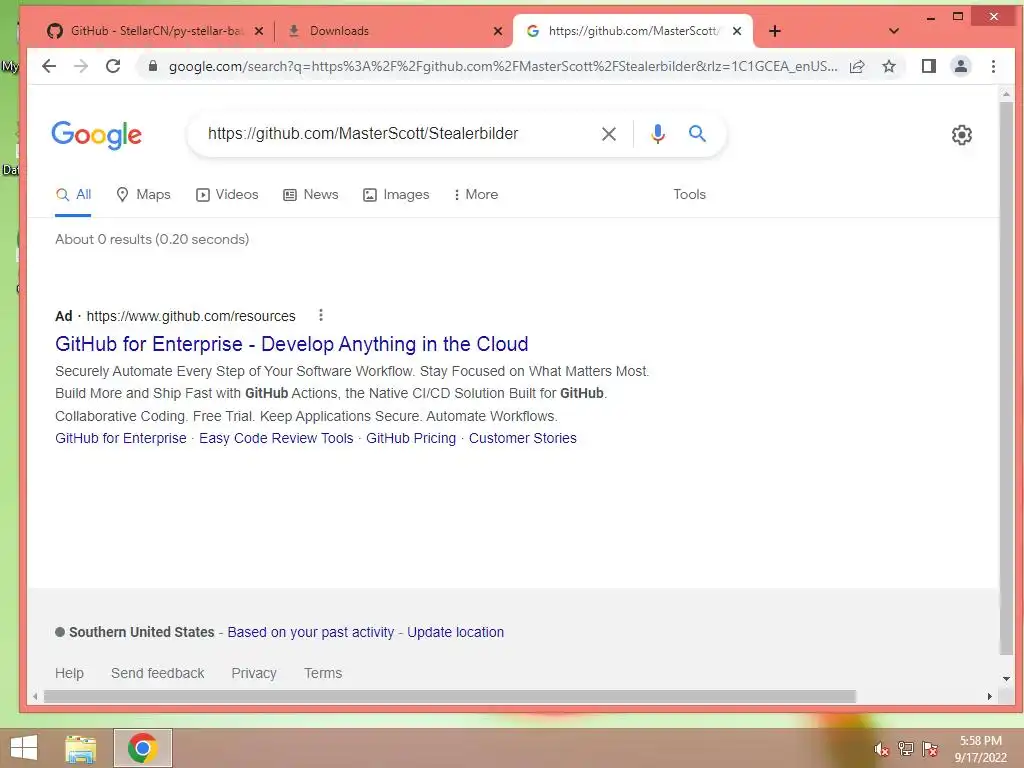Go back to the previous page

(x=49, y=66)
